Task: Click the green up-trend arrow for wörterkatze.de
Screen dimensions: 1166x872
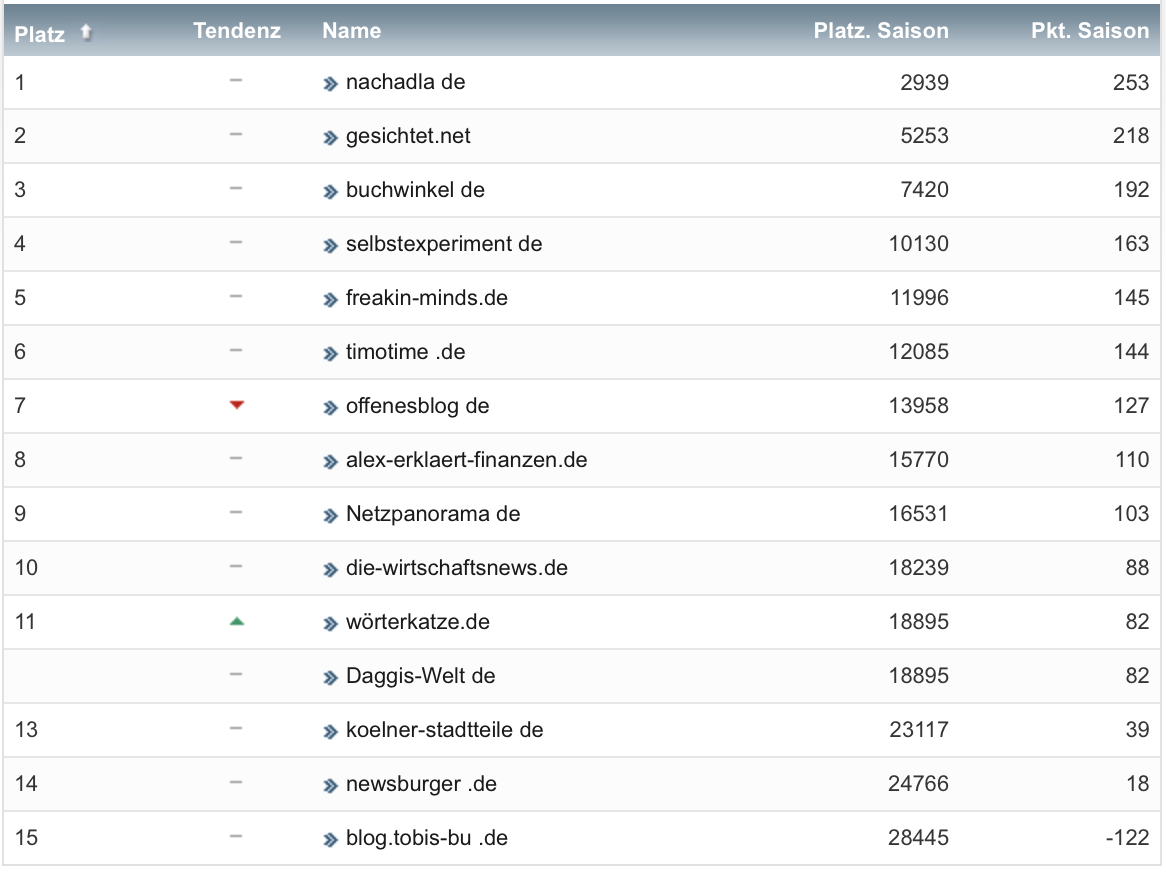Action: (x=236, y=621)
